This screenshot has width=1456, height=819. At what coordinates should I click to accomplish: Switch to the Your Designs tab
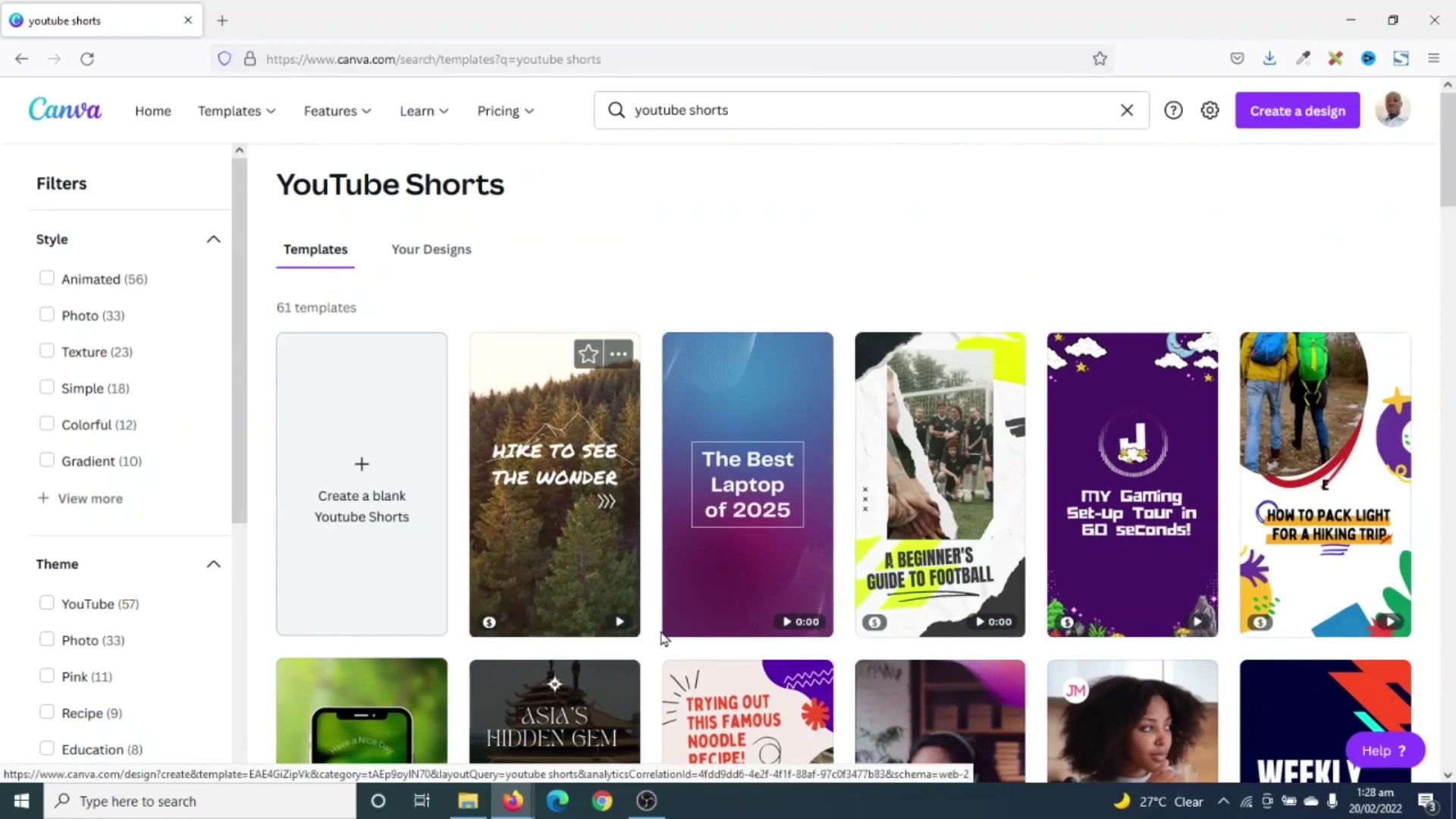coord(431,249)
